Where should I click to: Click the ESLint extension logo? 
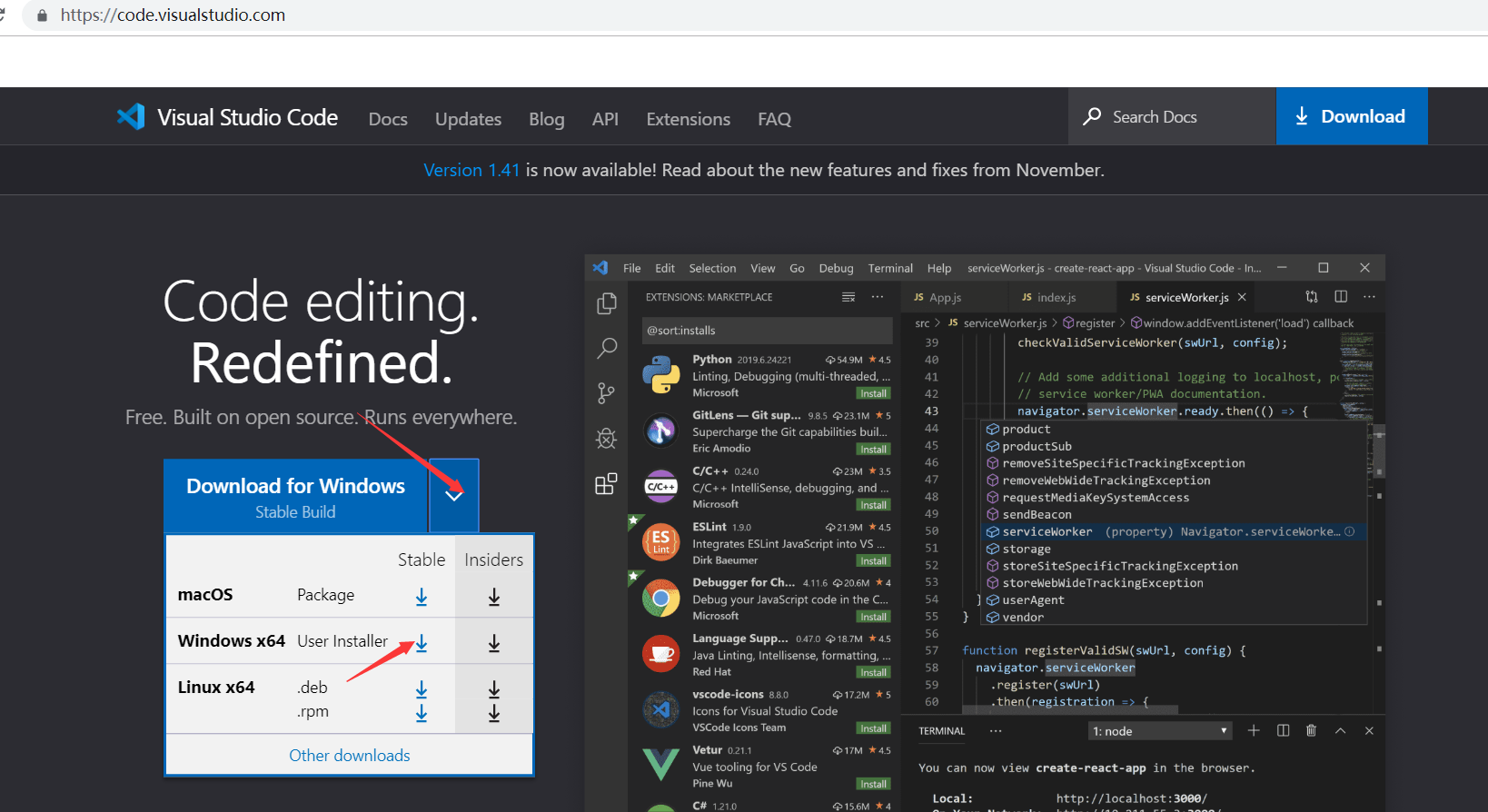pyautogui.click(x=661, y=542)
